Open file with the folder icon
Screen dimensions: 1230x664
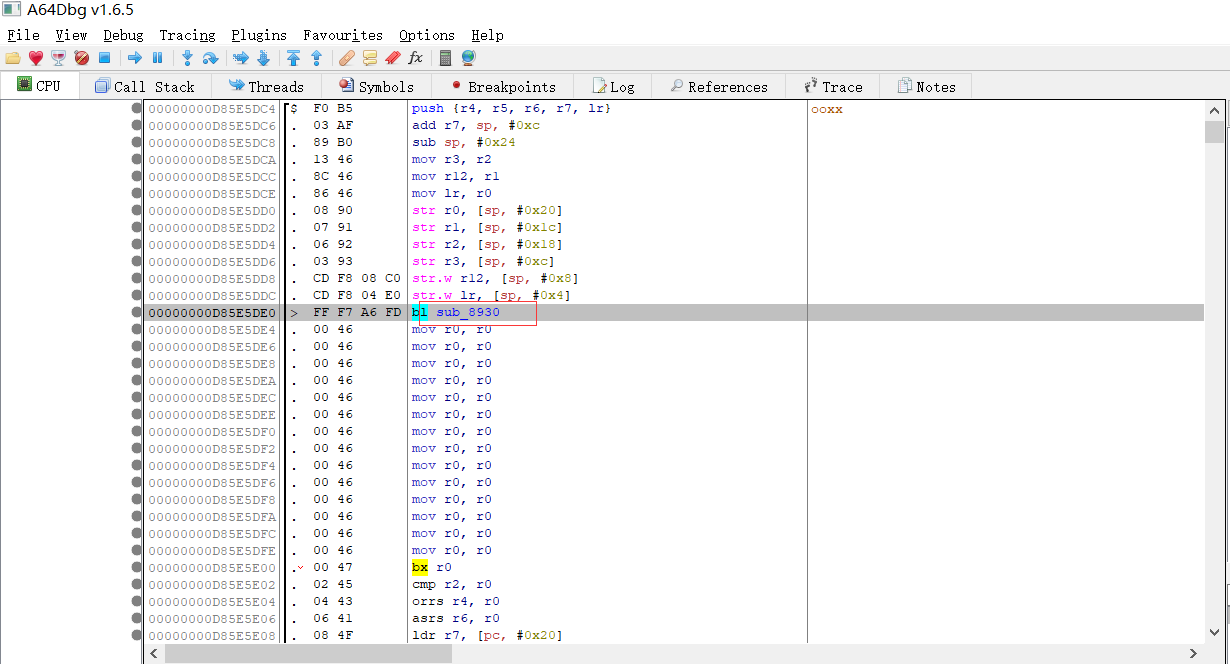click(13, 58)
